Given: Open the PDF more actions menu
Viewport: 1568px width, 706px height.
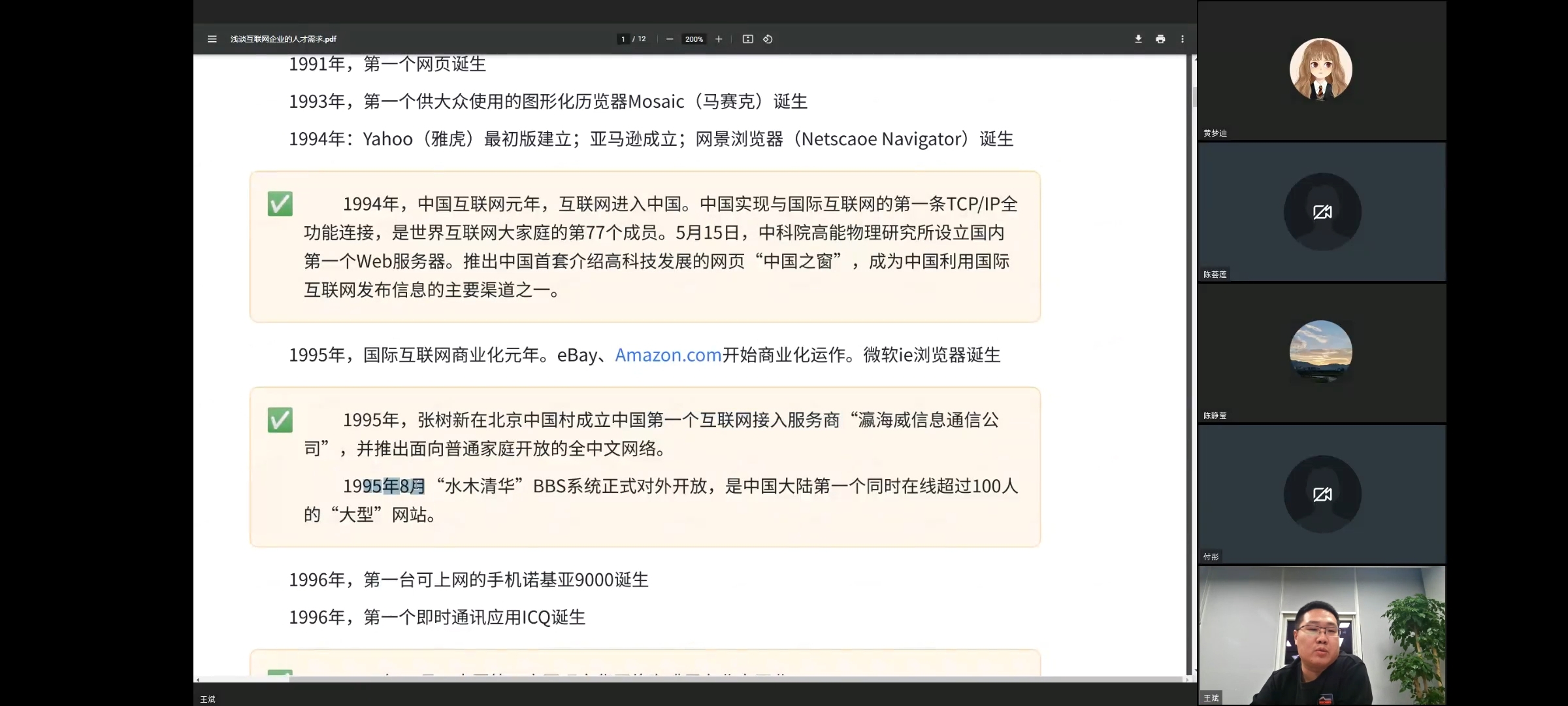Looking at the screenshot, I should tap(1183, 39).
